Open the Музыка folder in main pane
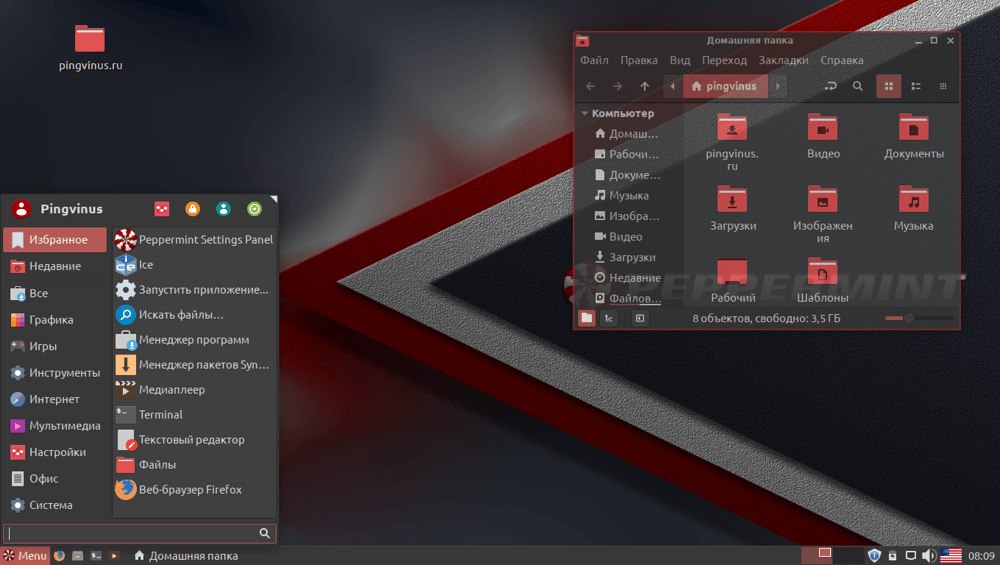The width and height of the screenshot is (1000, 565). click(914, 208)
